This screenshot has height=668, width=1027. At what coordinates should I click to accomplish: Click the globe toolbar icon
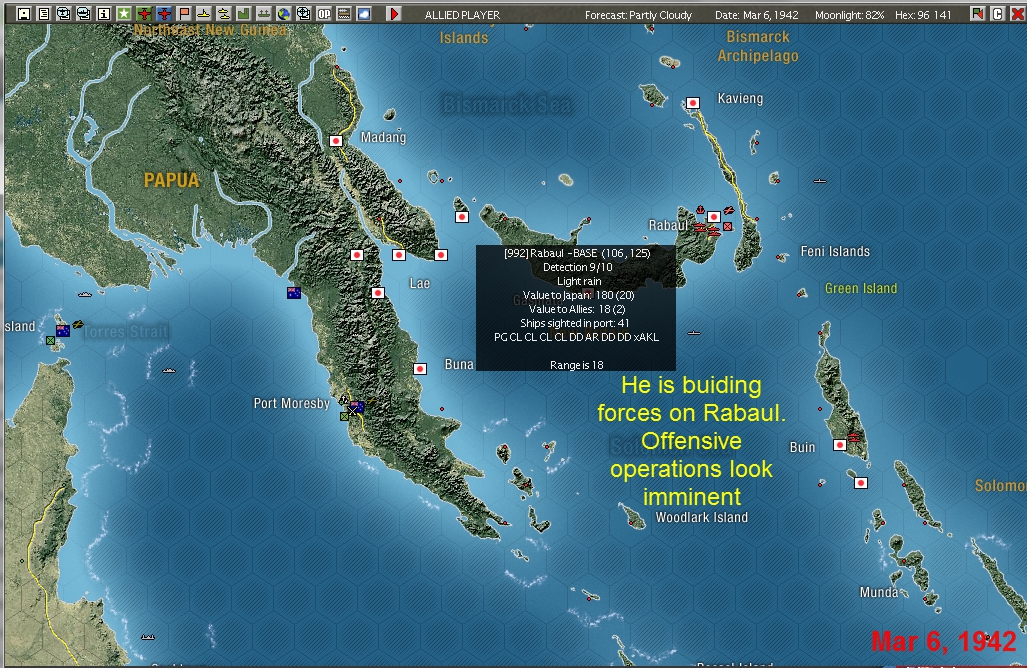point(284,14)
